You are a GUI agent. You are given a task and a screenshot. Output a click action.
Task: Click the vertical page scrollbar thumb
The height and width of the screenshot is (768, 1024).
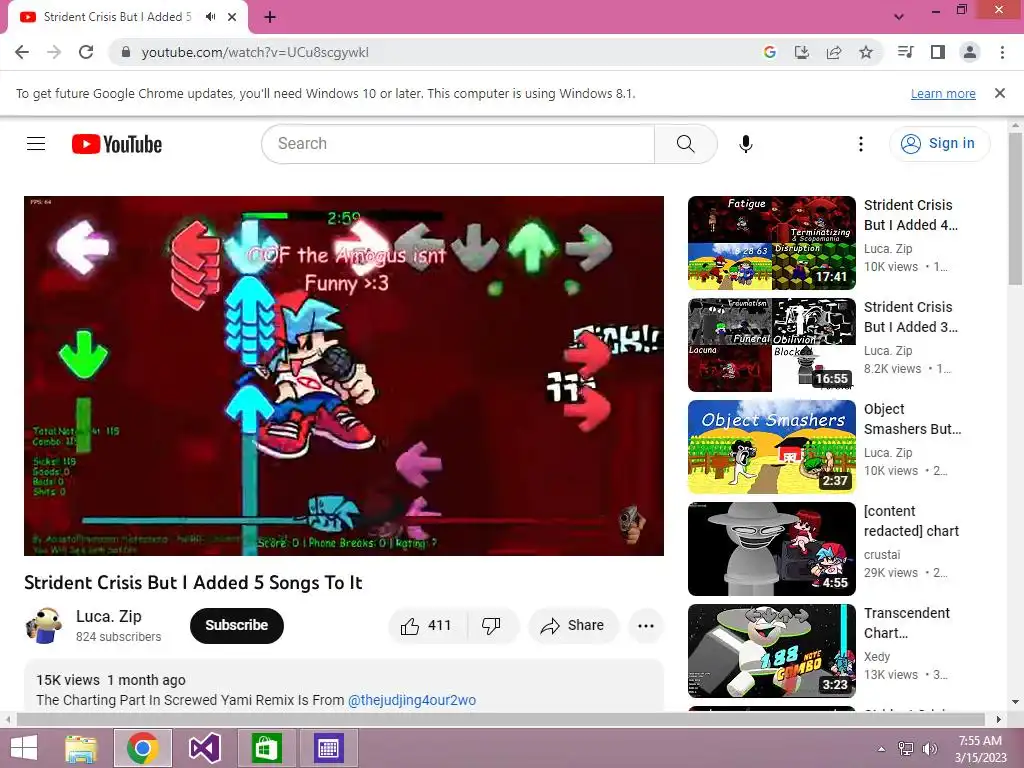click(x=1015, y=209)
